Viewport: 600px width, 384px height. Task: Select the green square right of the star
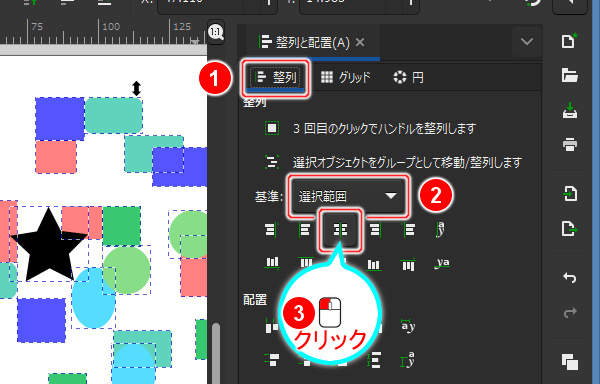click(122, 226)
